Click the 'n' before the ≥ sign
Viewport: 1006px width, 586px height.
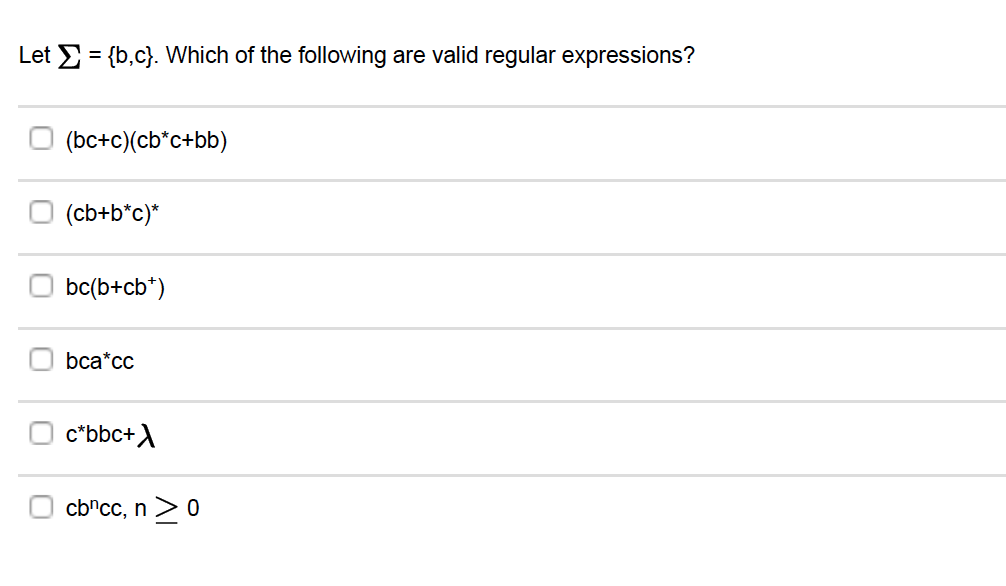pyautogui.click(x=141, y=510)
